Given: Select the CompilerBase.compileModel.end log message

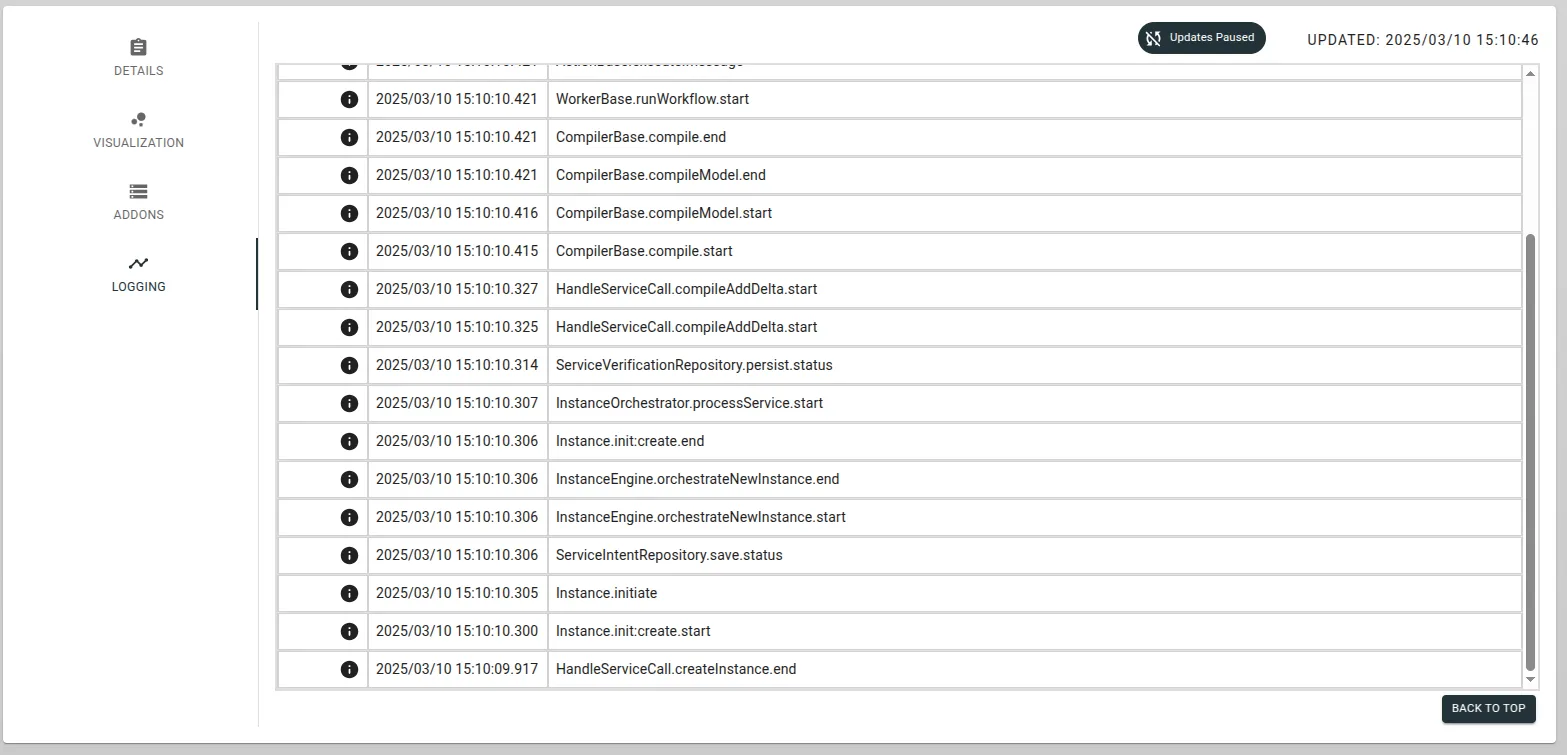Looking at the screenshot, I should click(660, 175).
